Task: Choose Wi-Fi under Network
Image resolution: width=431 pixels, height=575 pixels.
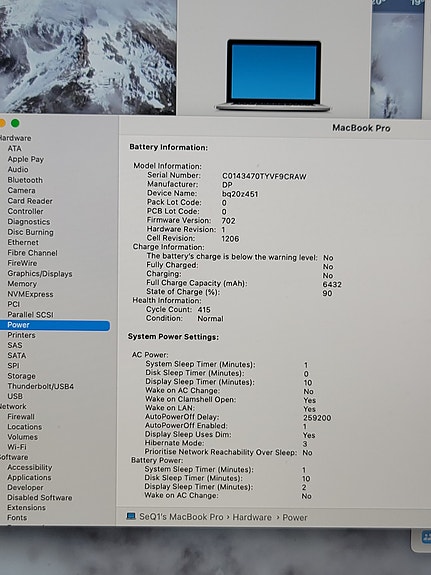Action: (x=17, y=447)
